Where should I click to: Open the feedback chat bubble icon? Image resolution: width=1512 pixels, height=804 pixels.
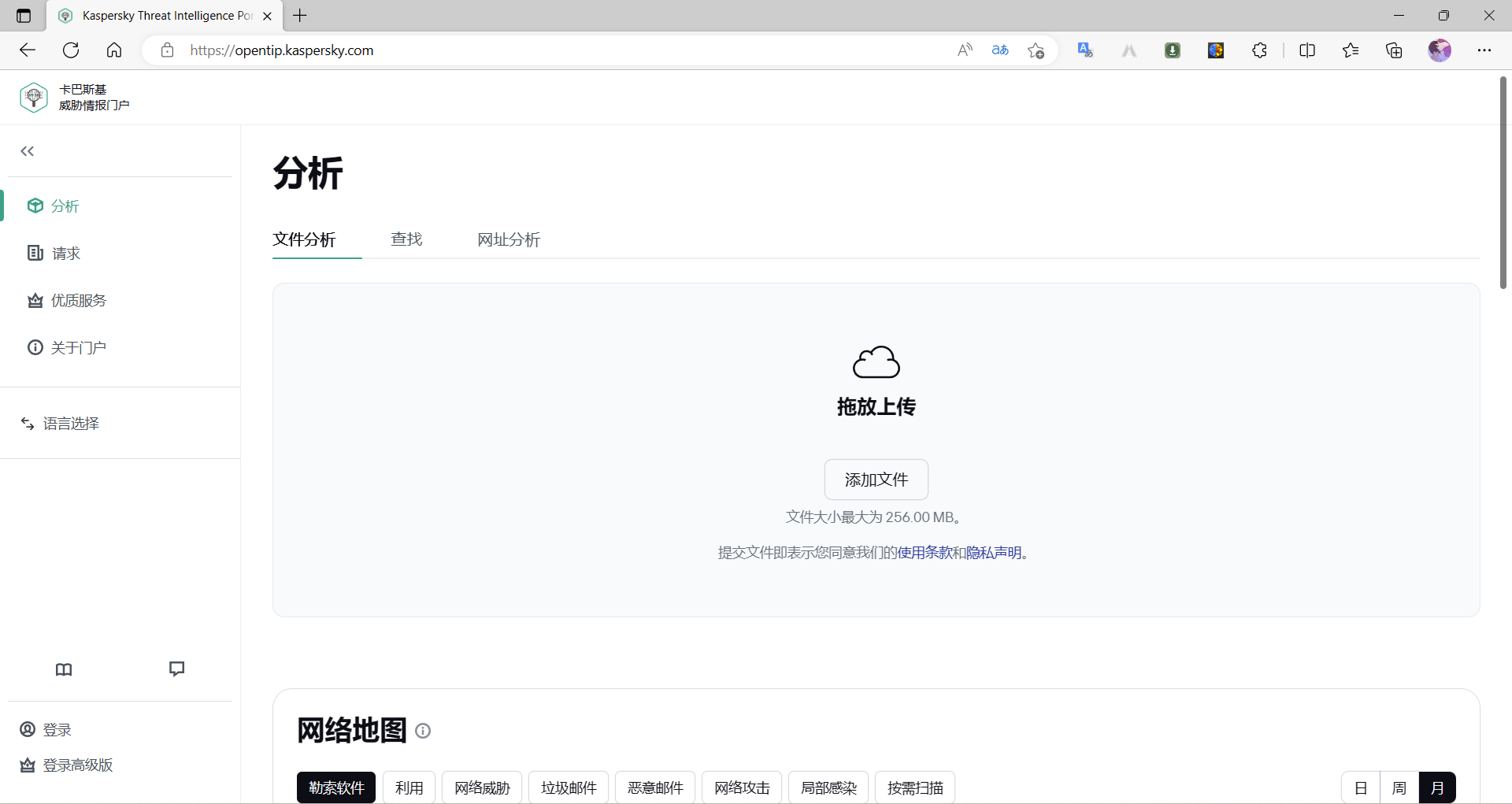coord(176,669)
